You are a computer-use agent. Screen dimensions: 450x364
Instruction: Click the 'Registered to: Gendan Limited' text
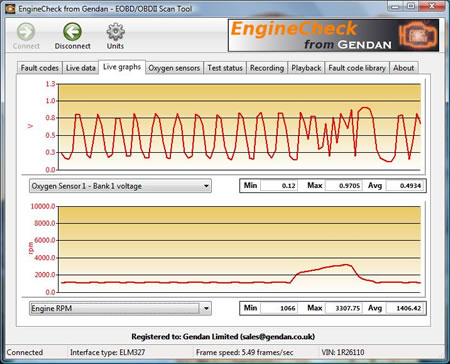(x=223, y=337)
